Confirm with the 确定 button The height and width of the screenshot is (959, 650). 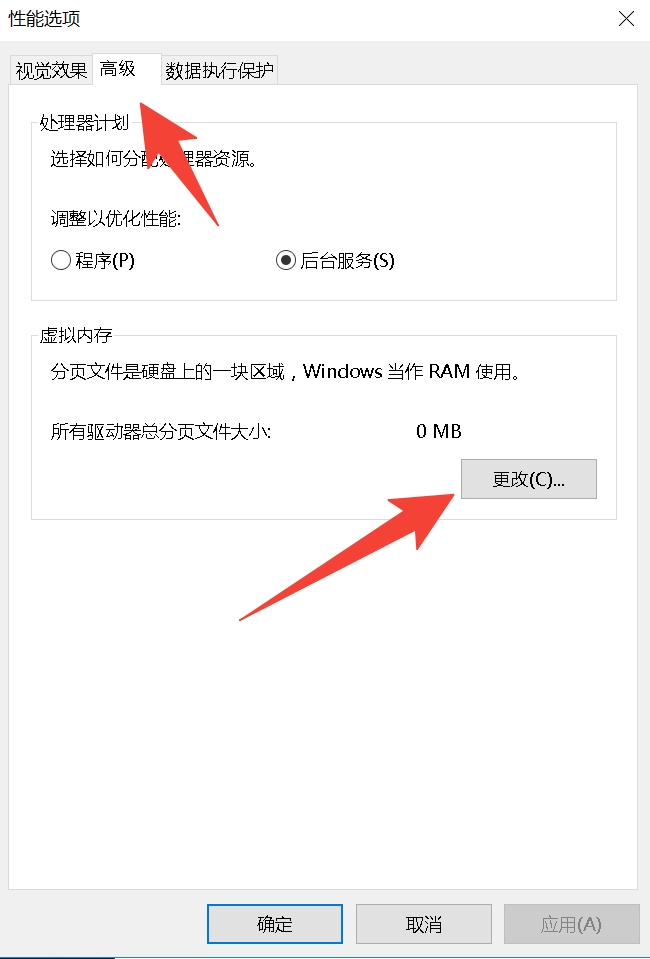[x=275, y=924]
